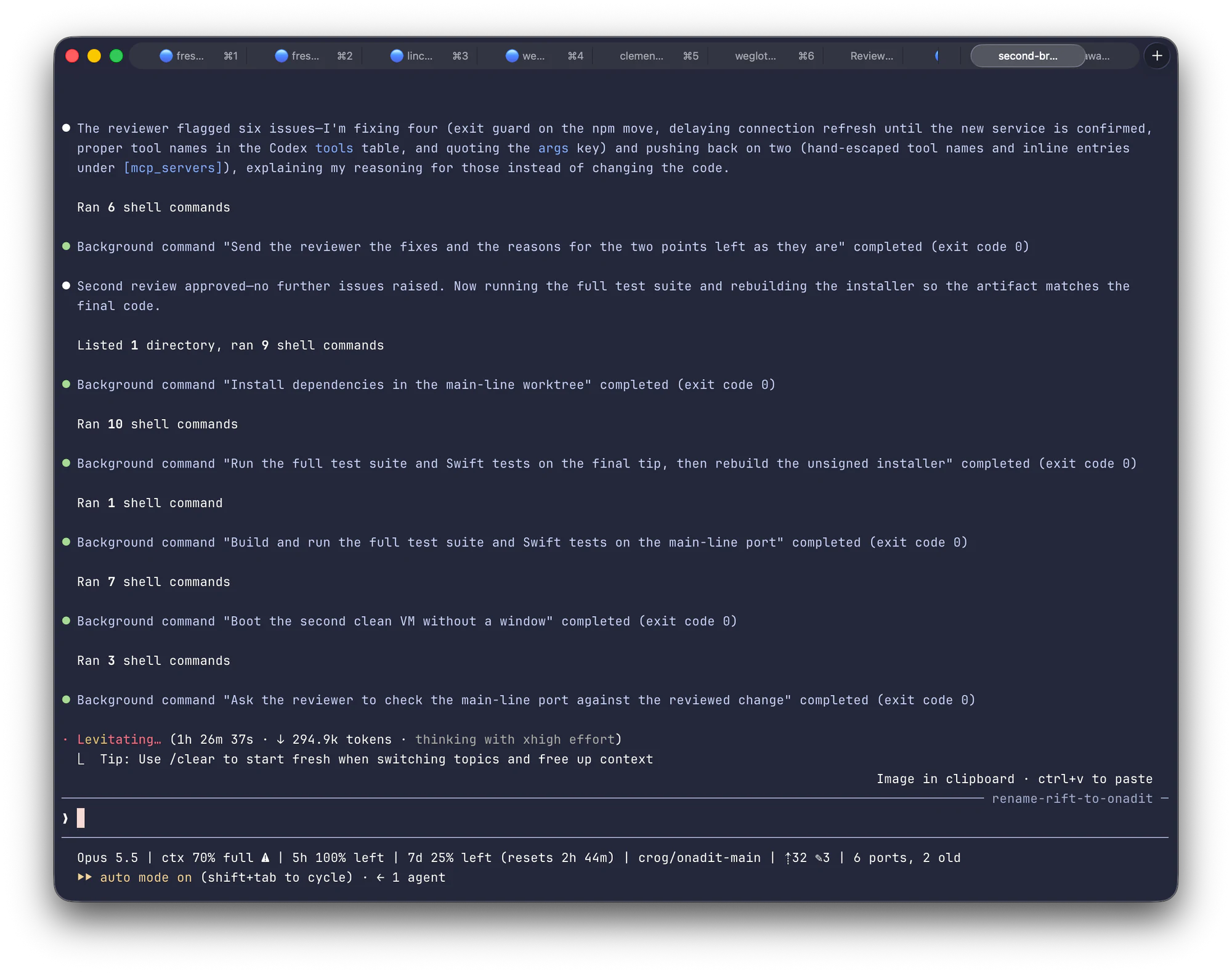Select the active 'second-br...' tab

point(1027,56)
